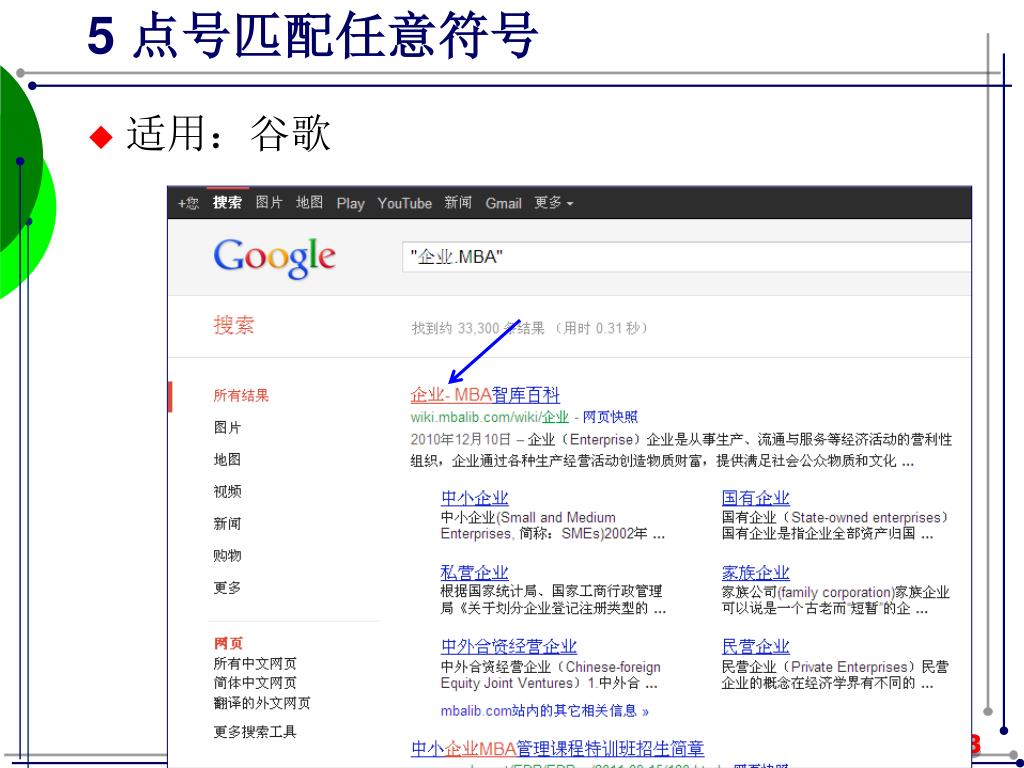Filter results by 图片 in sidebar
Screen dimensions: 1024x768
[x=227, y=427]
